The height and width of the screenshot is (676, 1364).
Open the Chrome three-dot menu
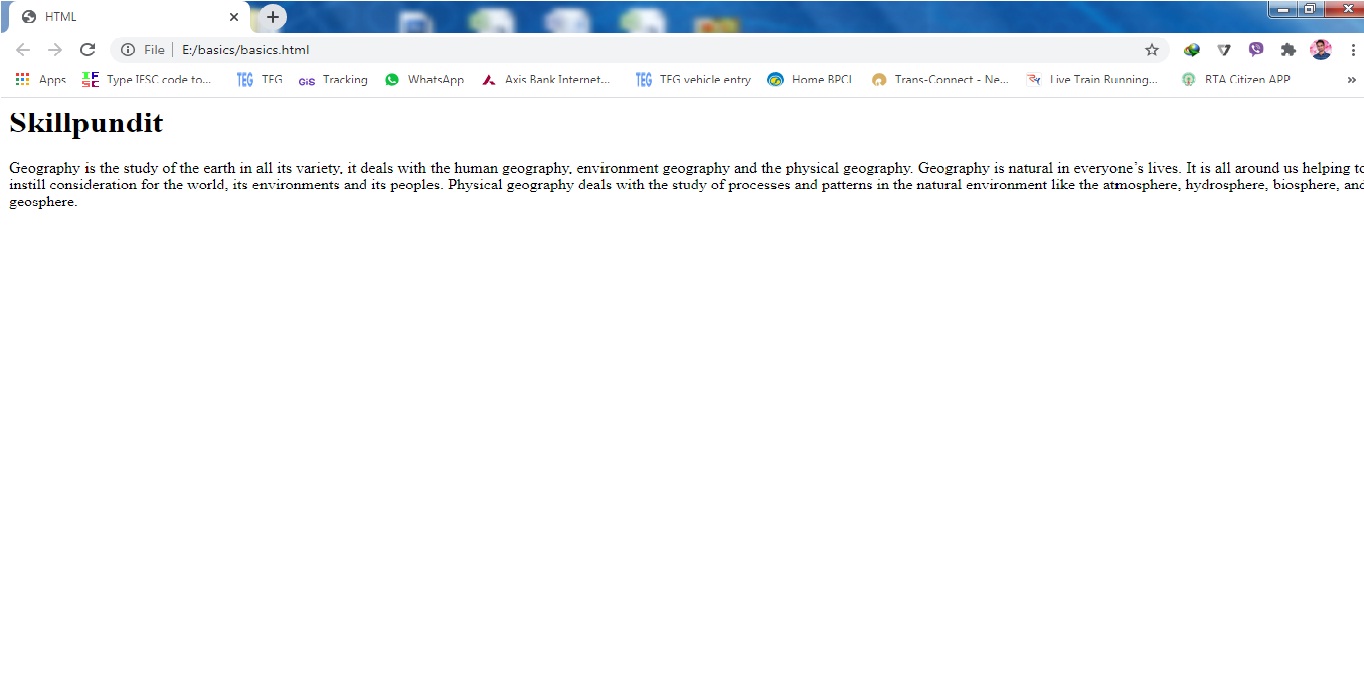coord(1352,50)
